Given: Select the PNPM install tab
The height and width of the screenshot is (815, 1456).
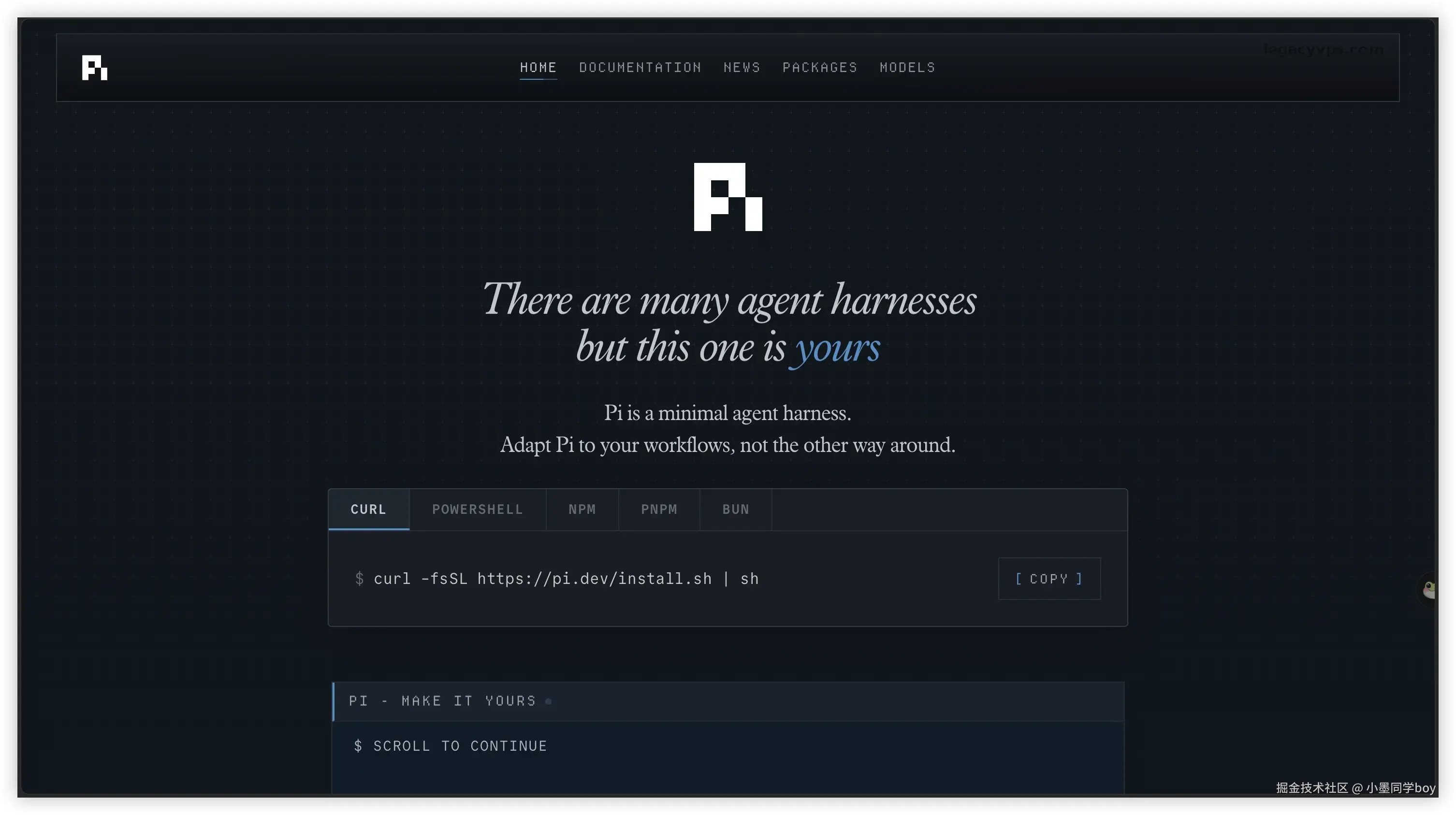Looking at the screenshot, I should click(659, 509).
